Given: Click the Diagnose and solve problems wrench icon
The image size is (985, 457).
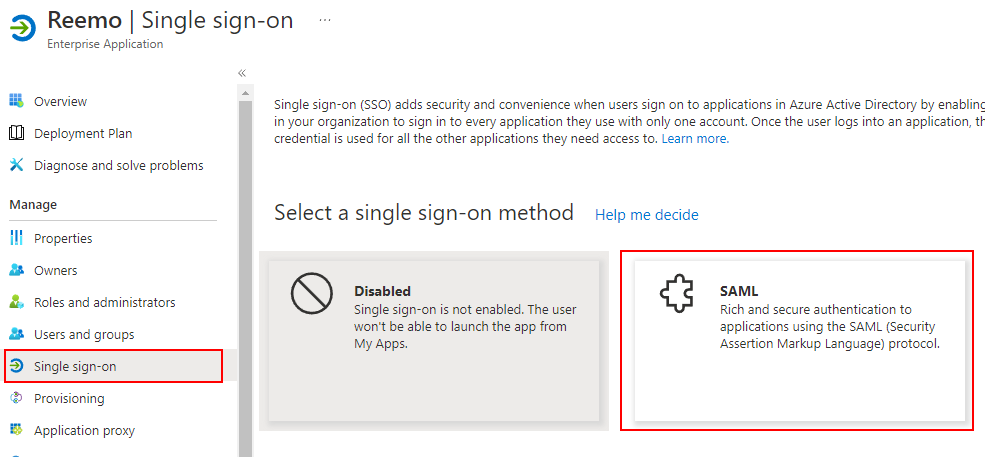Looking at the screenshot, I should 16,165.
